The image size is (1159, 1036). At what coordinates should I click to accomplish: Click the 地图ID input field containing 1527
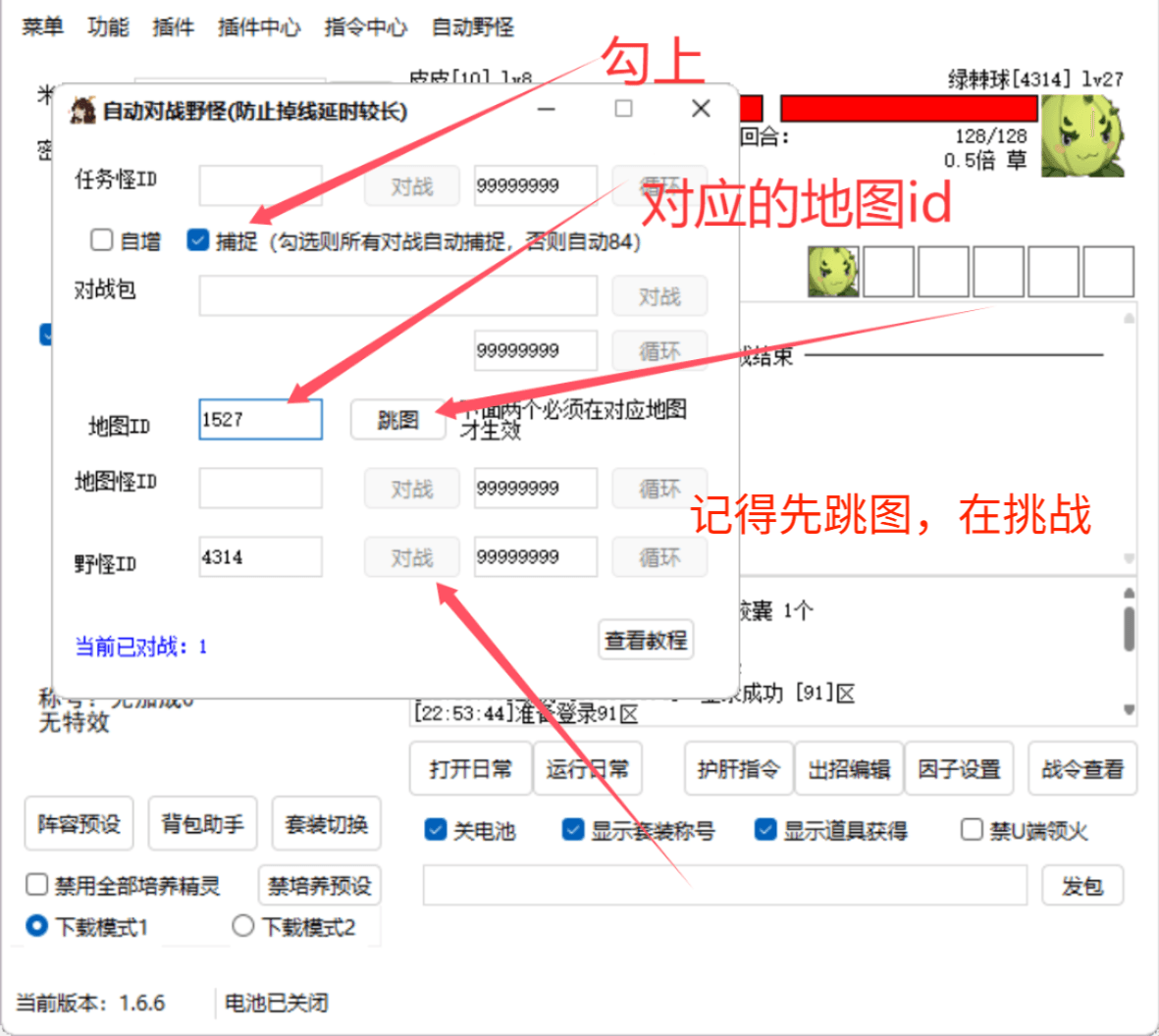[260, 419]
